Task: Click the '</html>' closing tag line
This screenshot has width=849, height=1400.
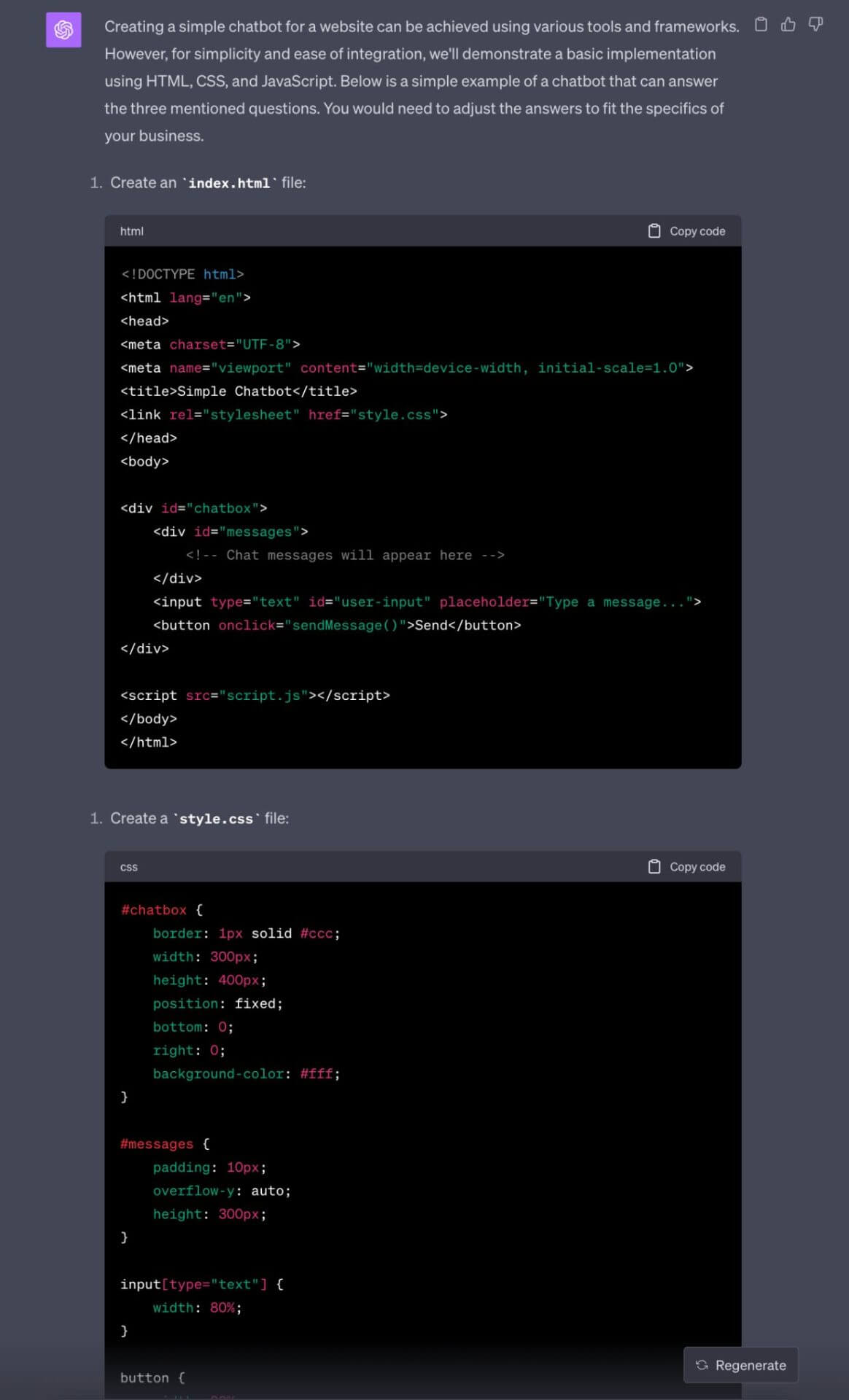Action: tap(149, 742)
